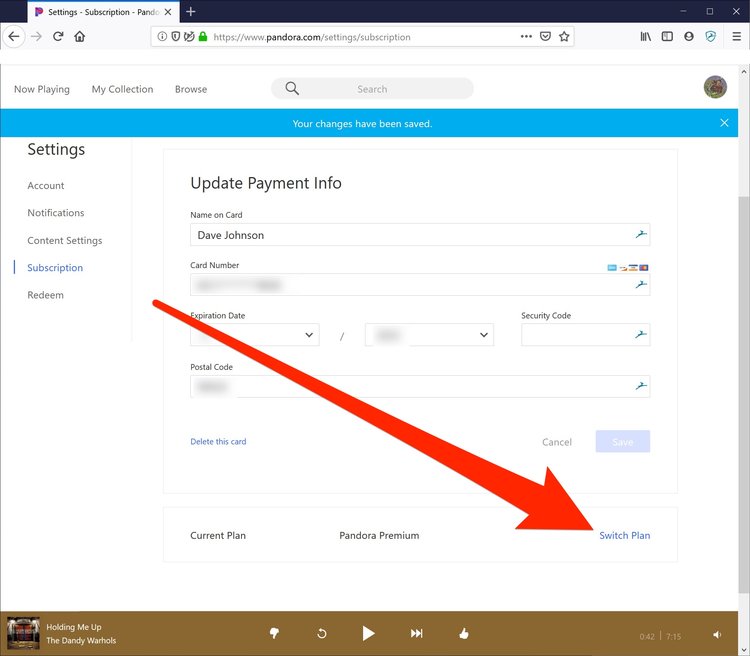
Task: Click autofill icon in Name on Card
Action: click(x=641, y=234)
